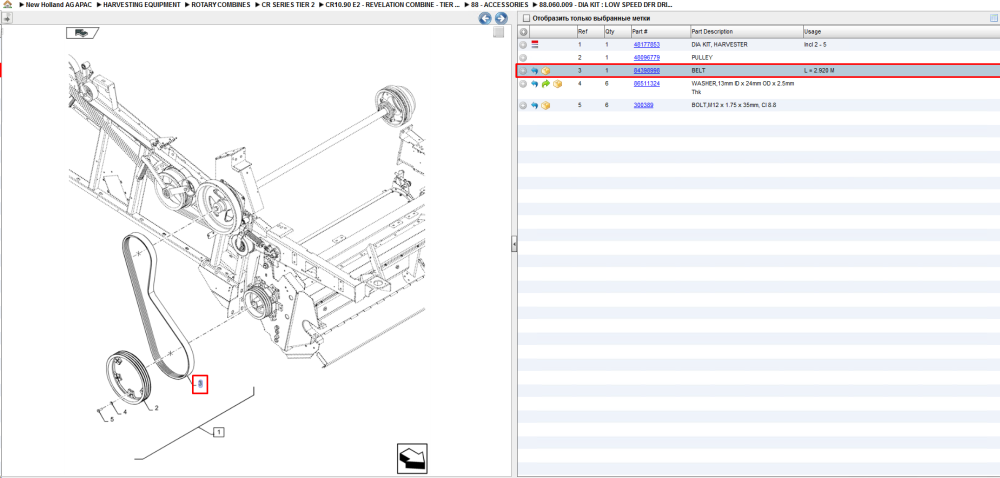The width and height of the screenshot is (1000, 478).
Task: Open the CR SERIES TIER 2 breadcrumb
Action: (x=288, y=4)
